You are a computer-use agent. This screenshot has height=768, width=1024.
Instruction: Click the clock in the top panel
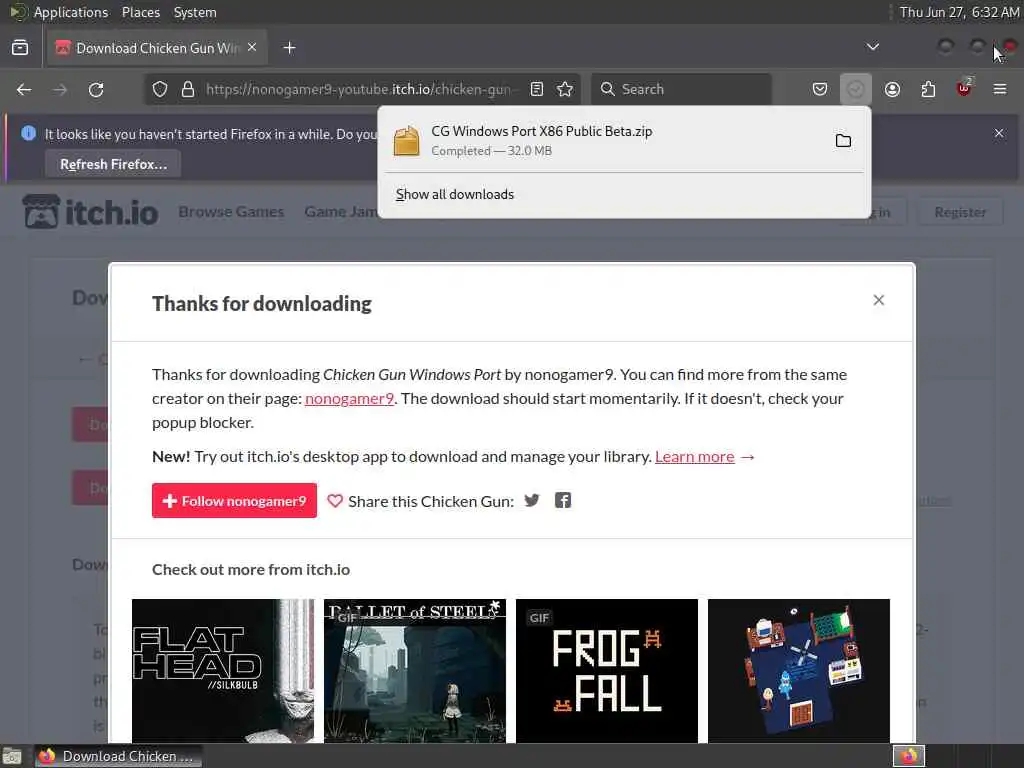click(x=959, y=12)
